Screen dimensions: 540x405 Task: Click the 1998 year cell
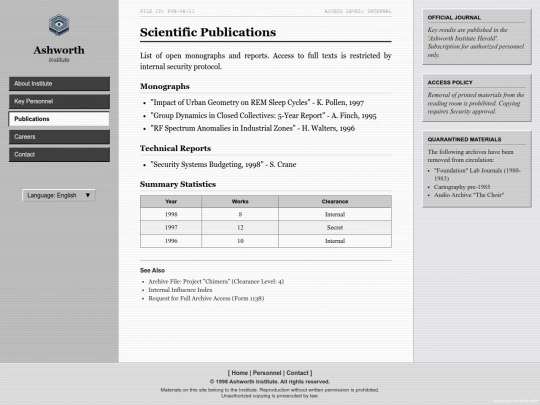click(171, 214)
